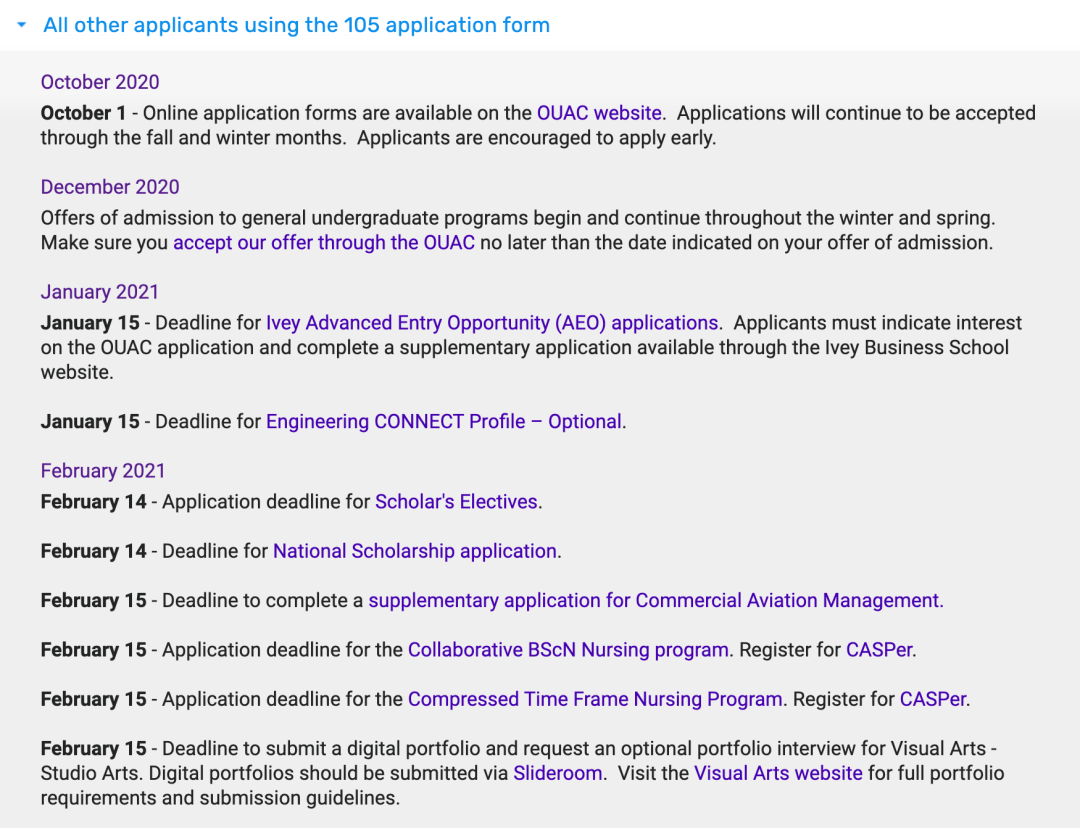Click the October 2020 heading

(x=100, y=82)
